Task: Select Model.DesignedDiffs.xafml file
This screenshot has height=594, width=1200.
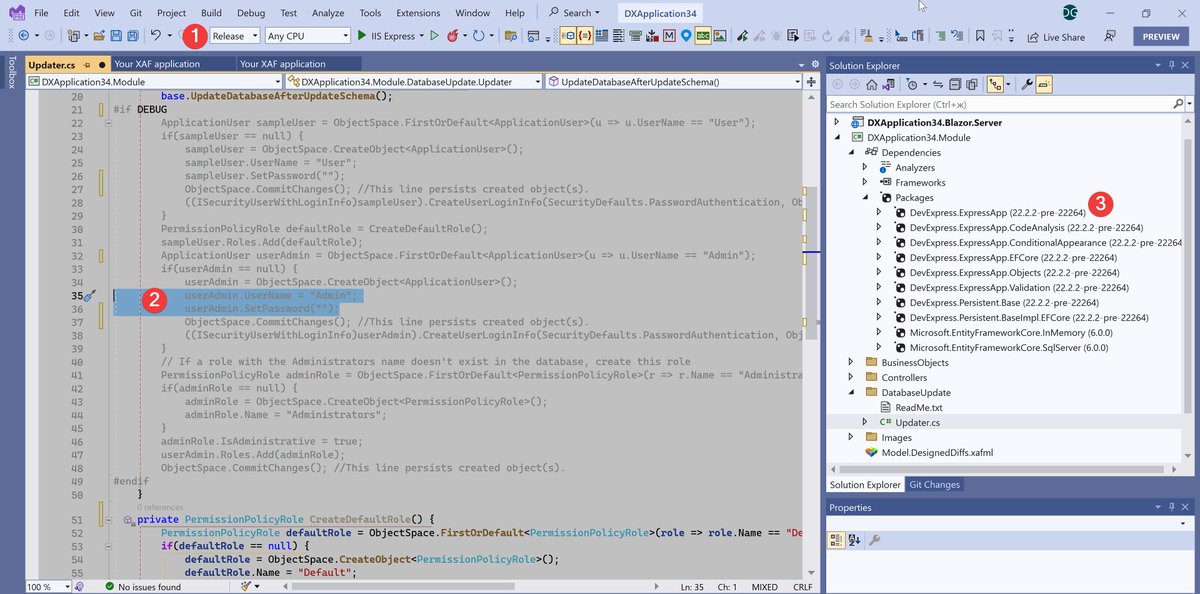Action: 937,453
